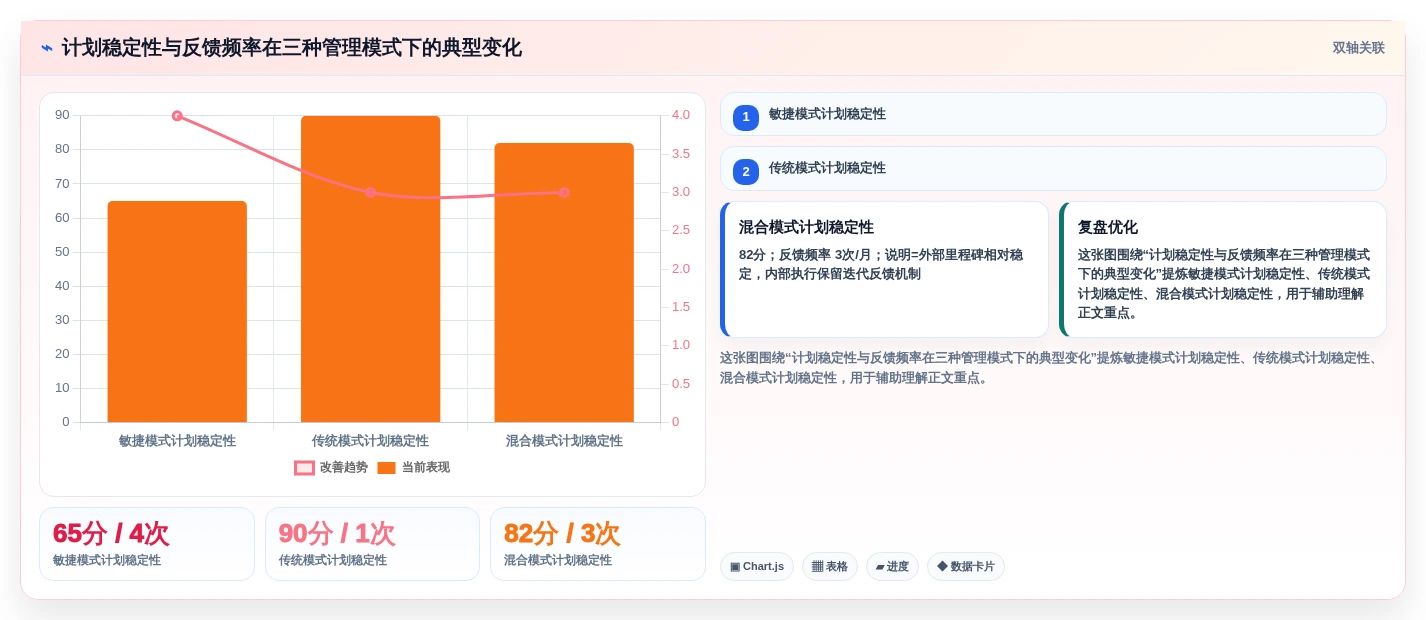Image resolution: width=1426 pixels, height=620 pixels.
Task: Open the 传统模式计划稳定性 list item
Action: 1053,168
